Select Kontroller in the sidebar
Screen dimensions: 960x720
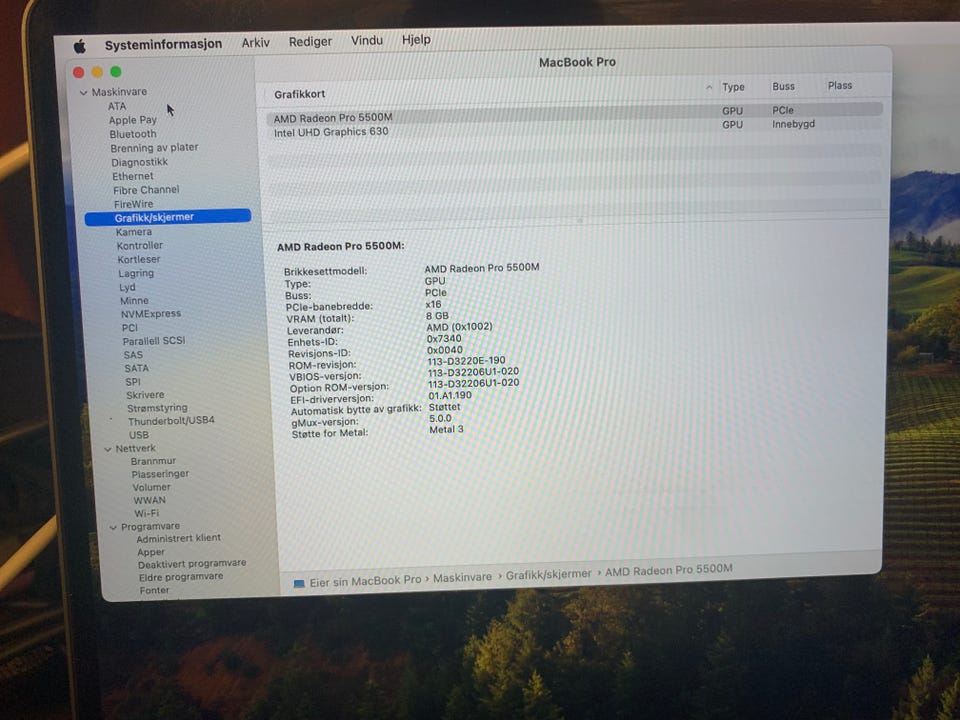coord(140,246)
